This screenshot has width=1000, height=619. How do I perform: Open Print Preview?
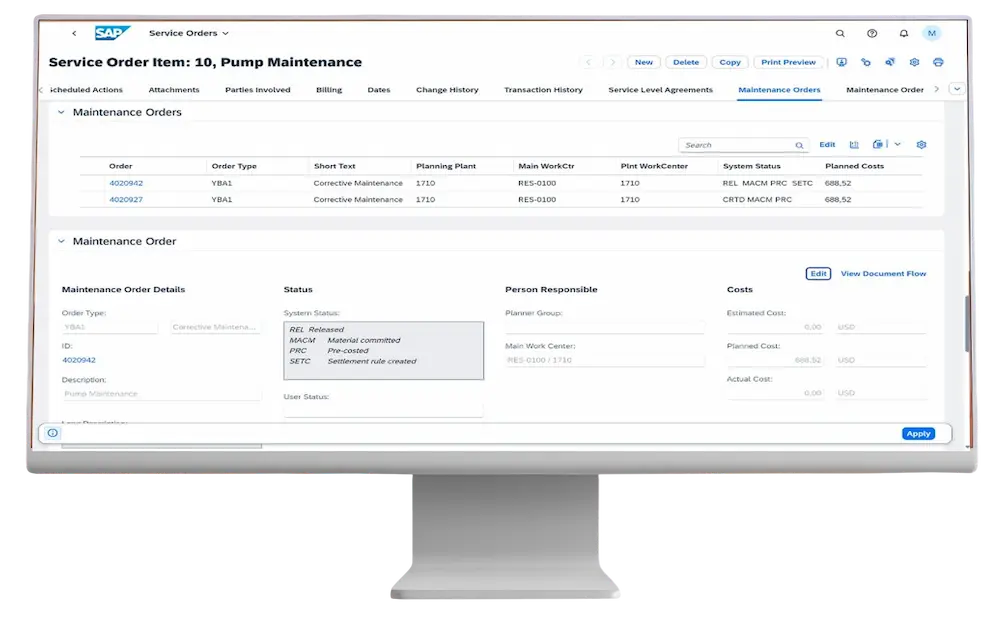tap(788, 62)
